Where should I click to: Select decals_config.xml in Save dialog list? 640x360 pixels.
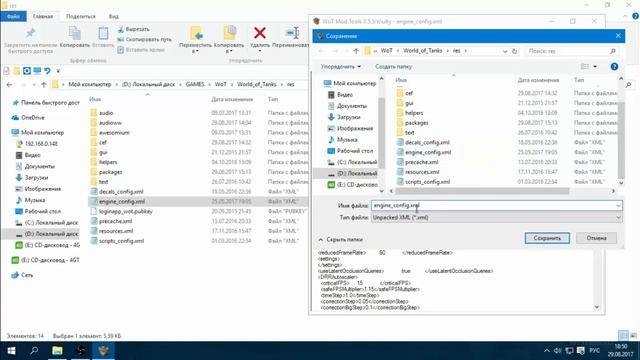point(427,142)
